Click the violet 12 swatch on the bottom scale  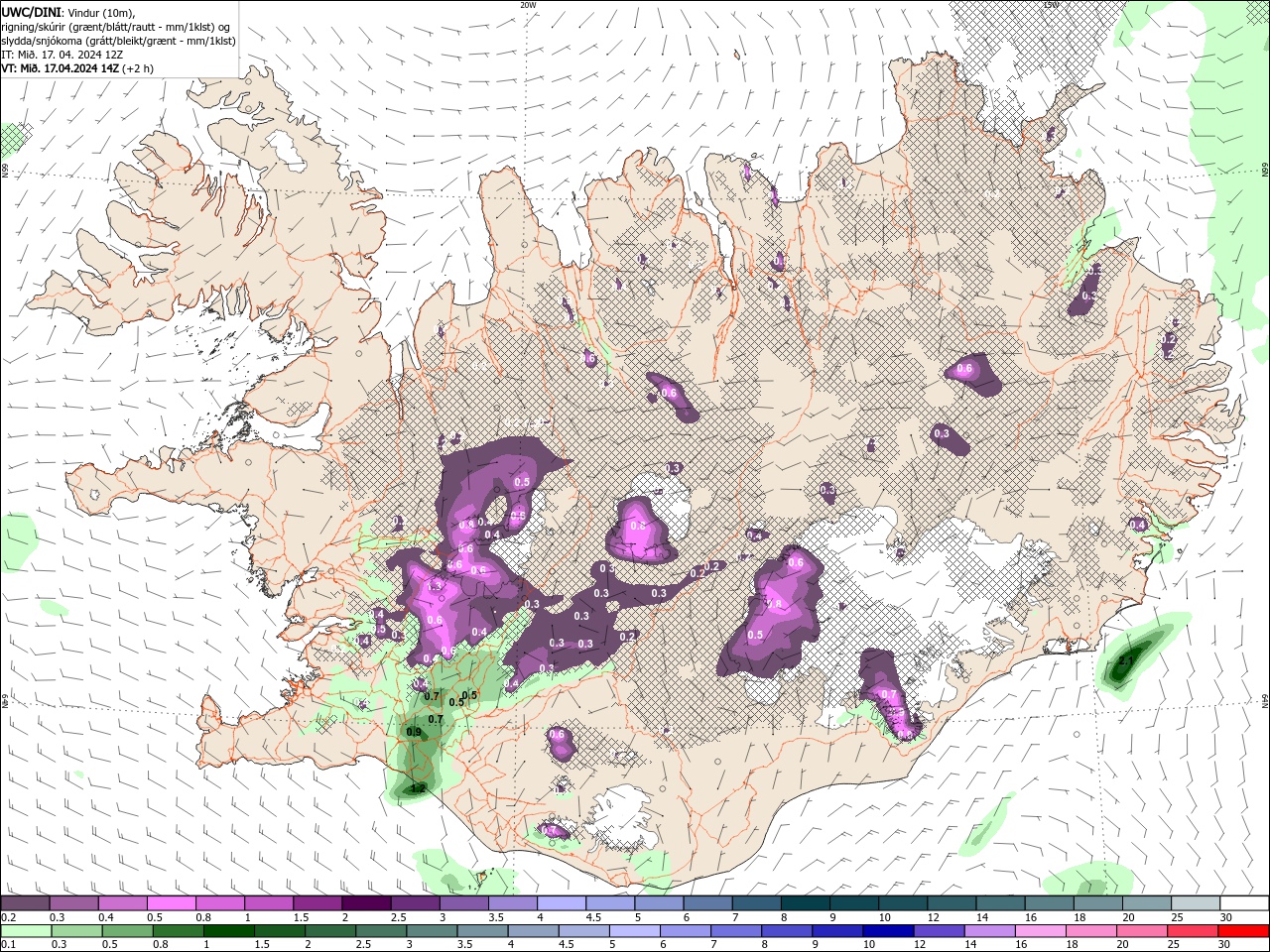[939, 931]
